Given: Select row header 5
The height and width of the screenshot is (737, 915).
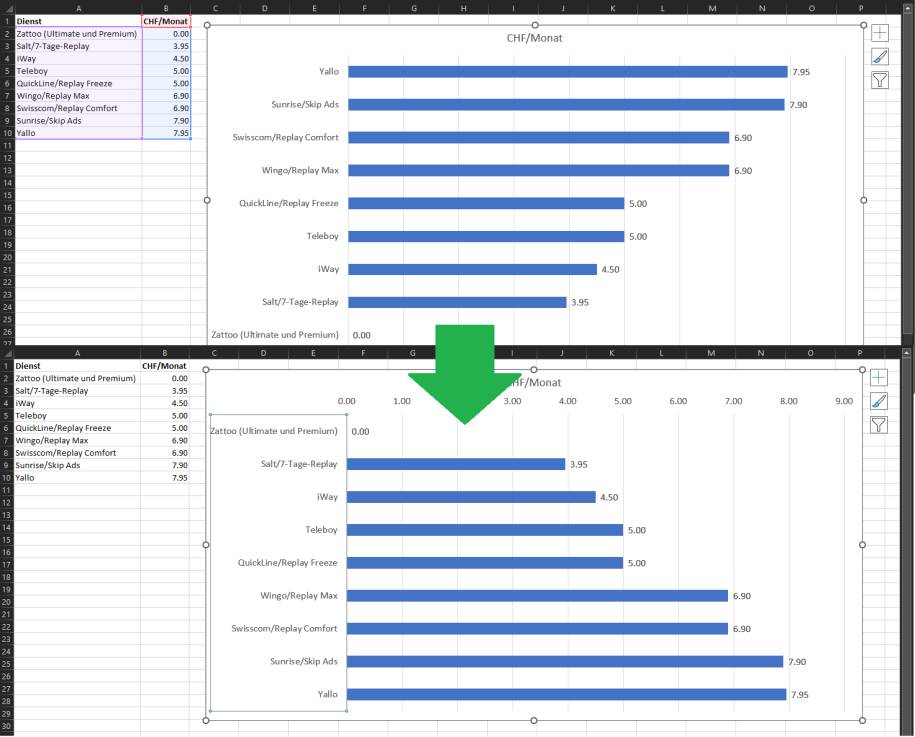Looking at the screenshot, I should (6, 70).
